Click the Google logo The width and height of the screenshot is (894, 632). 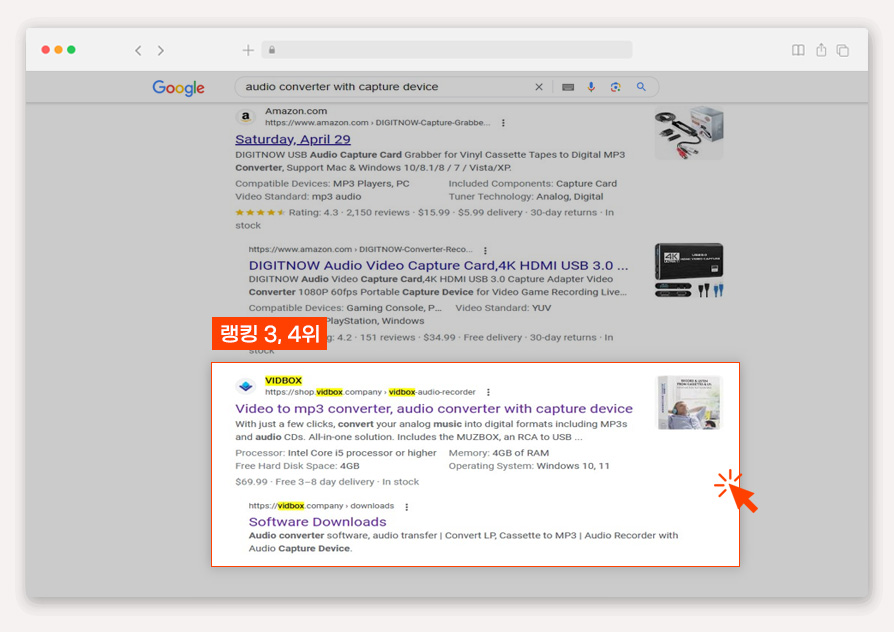[x=178, y=87]
